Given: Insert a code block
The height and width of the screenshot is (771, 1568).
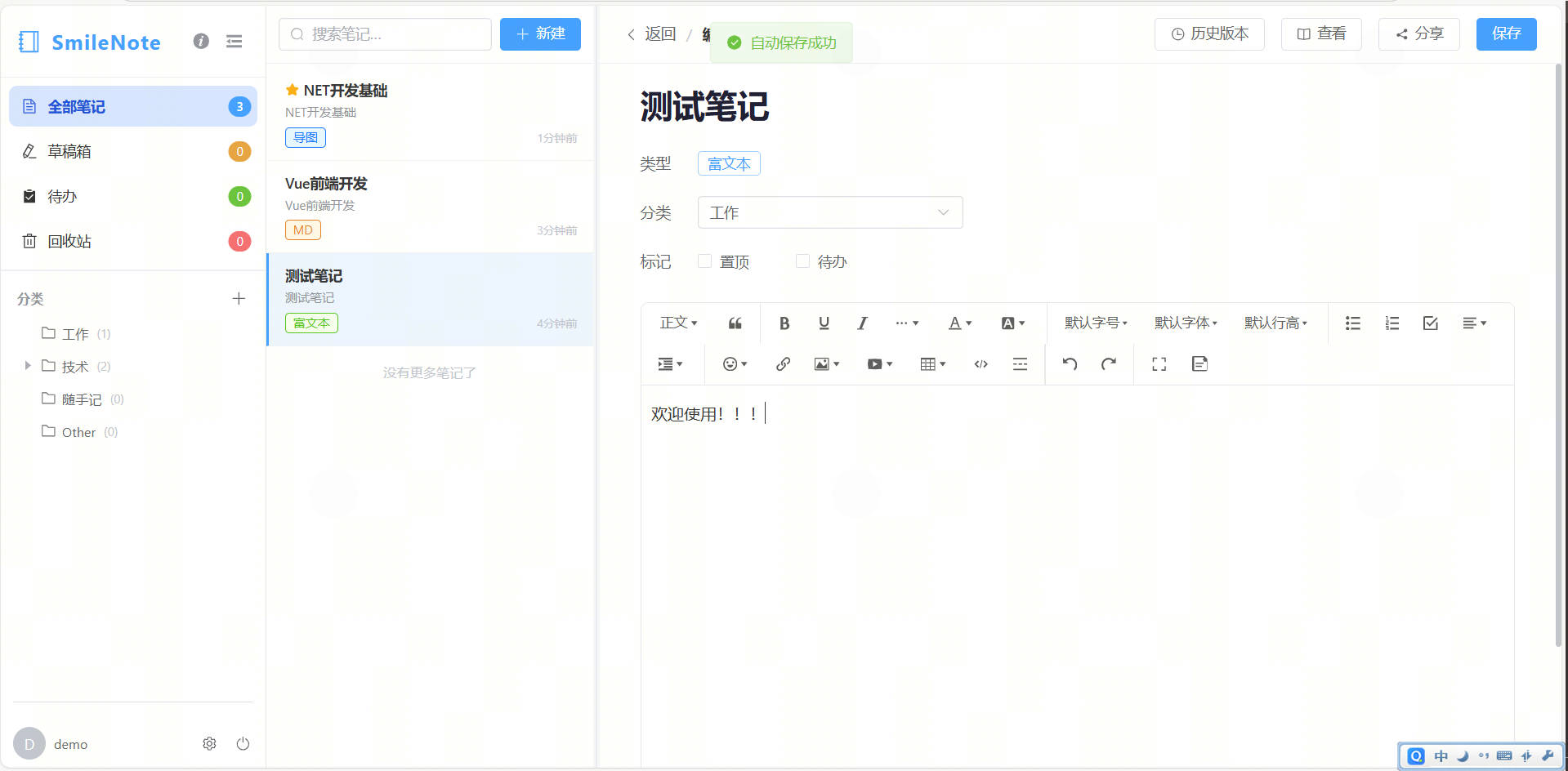Looking at the screenshot, I should tap(981, 364).
